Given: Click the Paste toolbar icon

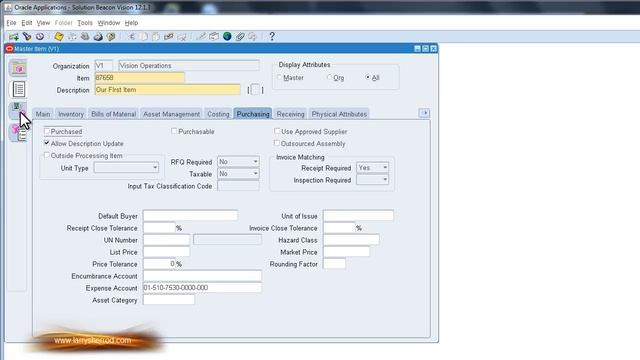Looking at the screenshot, I should 156,37.
